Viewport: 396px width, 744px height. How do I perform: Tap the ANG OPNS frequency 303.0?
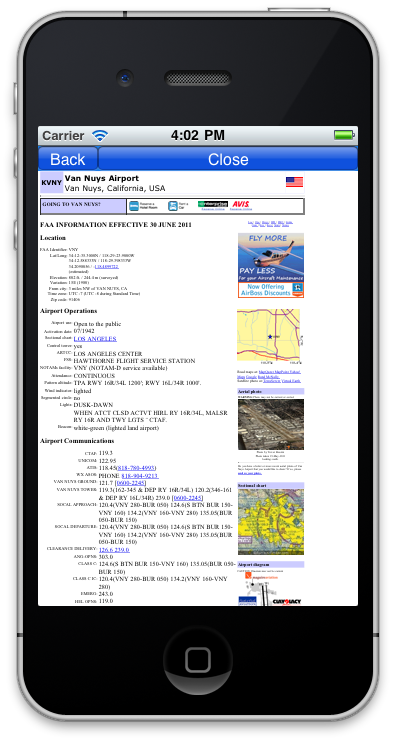point(106,557)
